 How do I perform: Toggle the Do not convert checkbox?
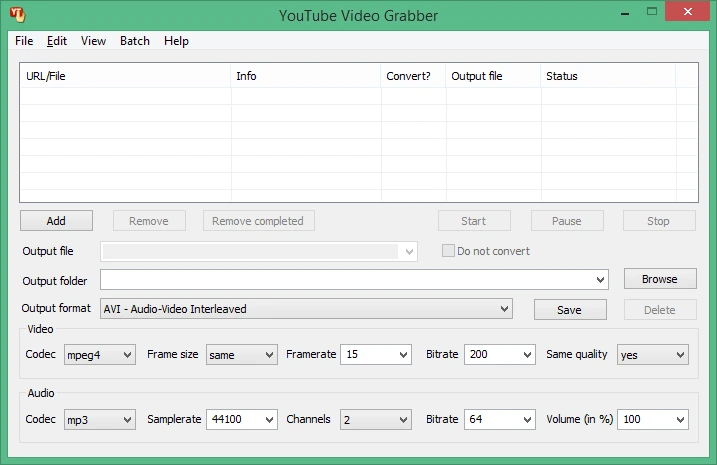pos(448,251)
